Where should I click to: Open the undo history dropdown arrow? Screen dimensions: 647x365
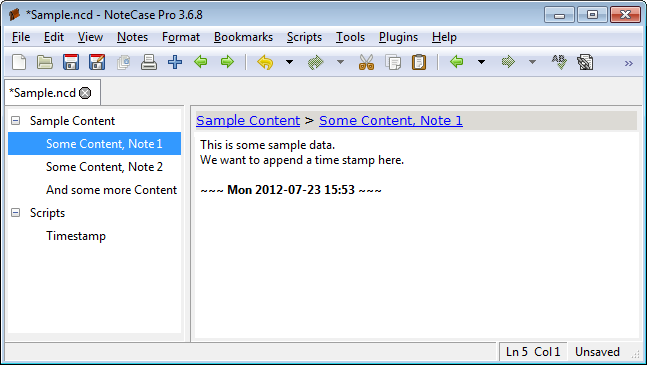(x=289, y=62)
